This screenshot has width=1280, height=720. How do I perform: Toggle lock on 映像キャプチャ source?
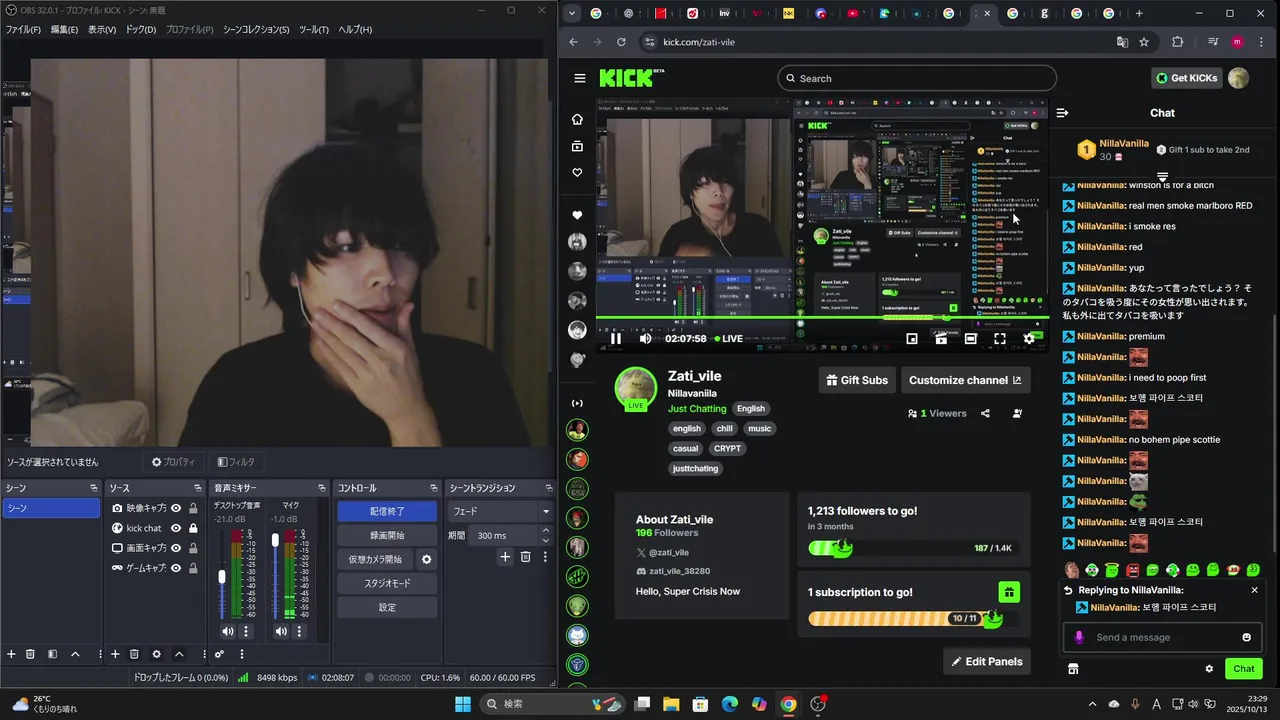(193, 508)
